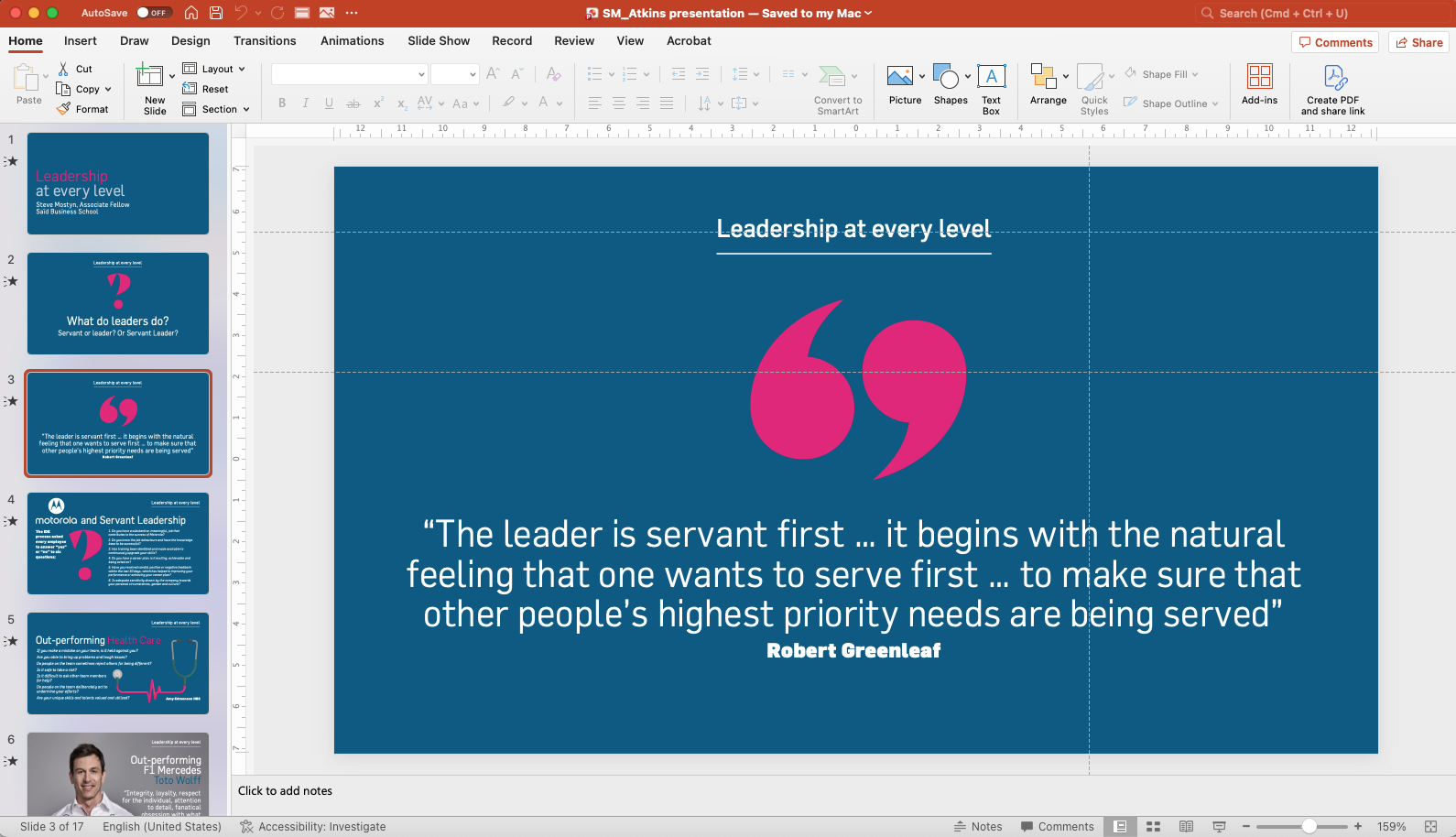The width and height of the screenshot is (1456, 837).
Task: Click Fit slide to window icon
Action: tap(1430, 826)
